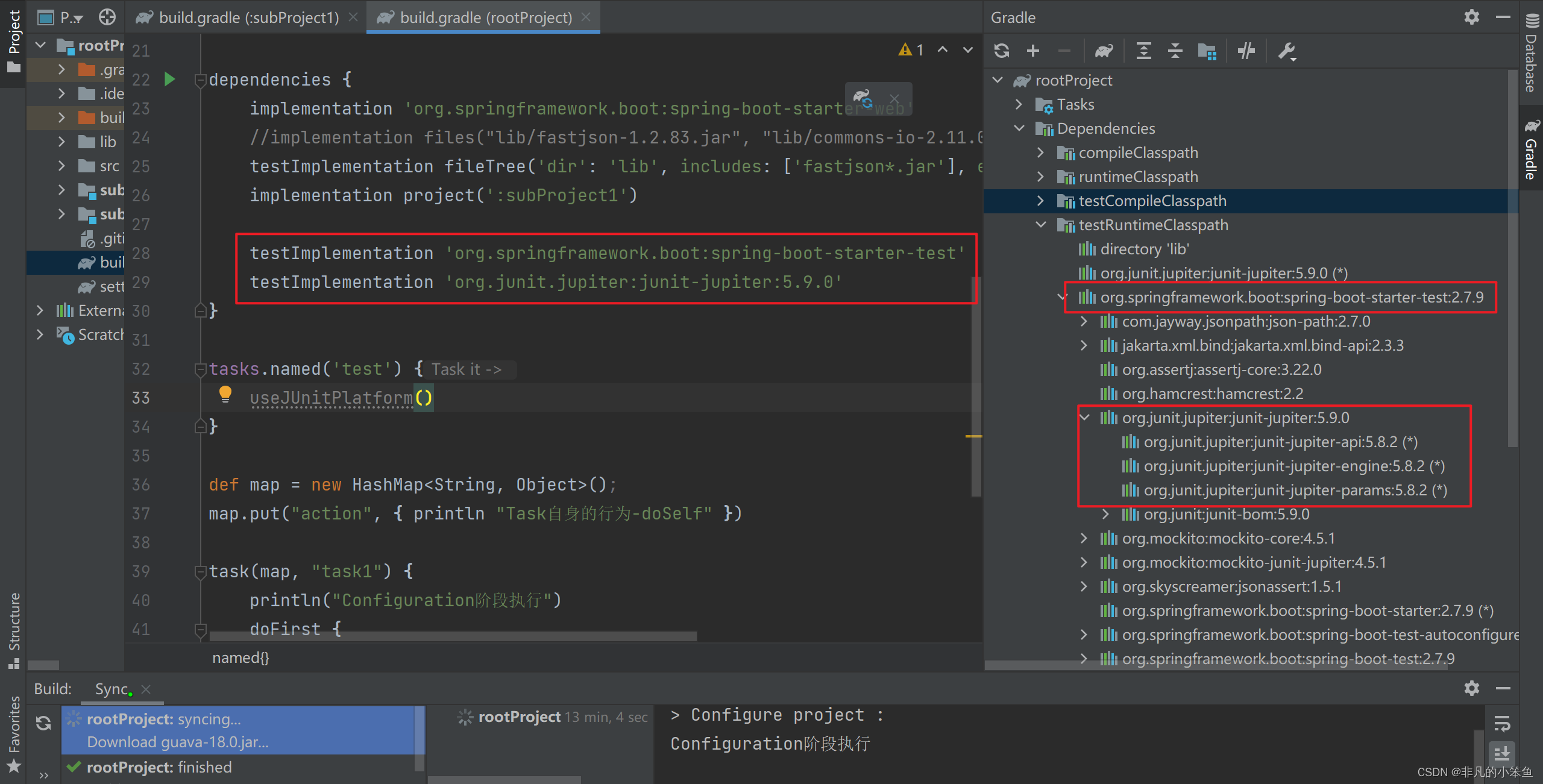
Task: Open Gradle build tool settings wrench
Action: tap(1287, 51)
